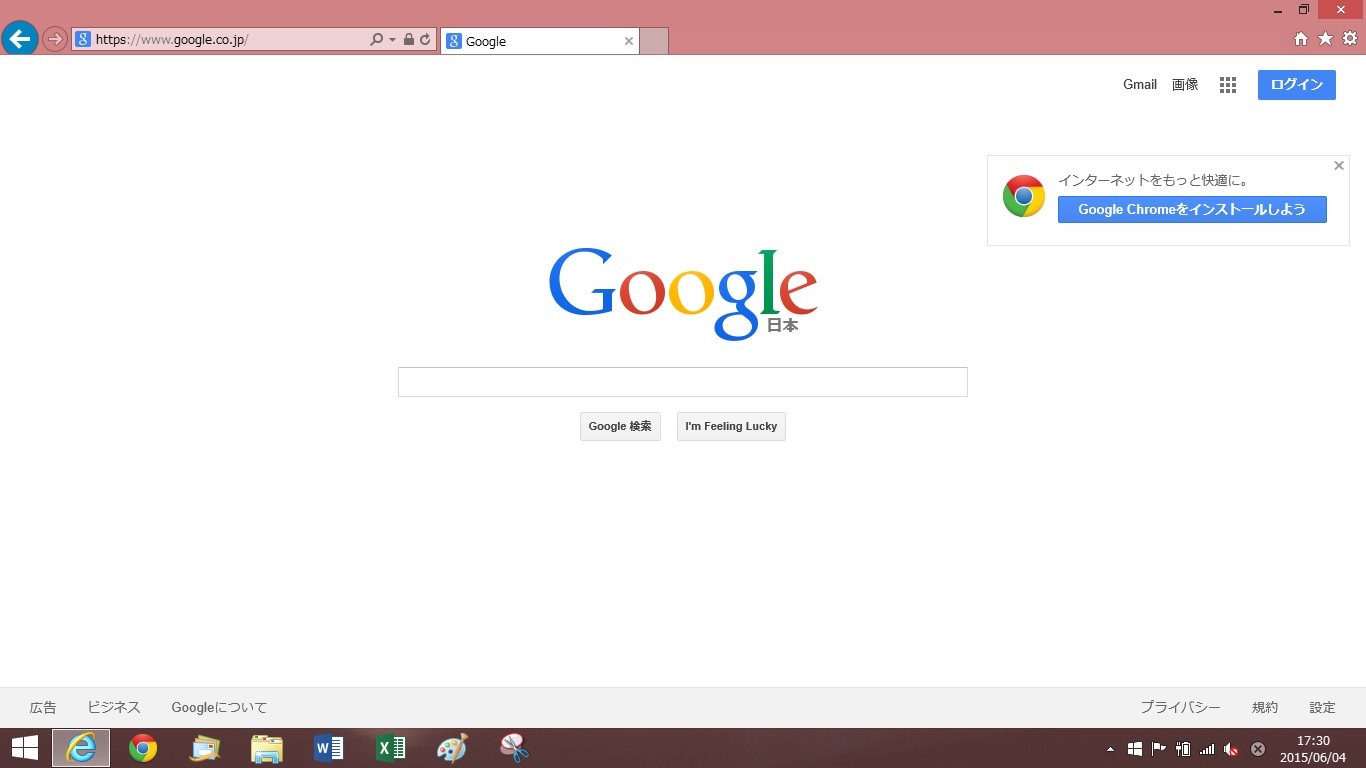Image resolution: width=1366 pixels, height=768 pixels.
Task: Open Snipping Tool from the taskbar
Action: 514,748
